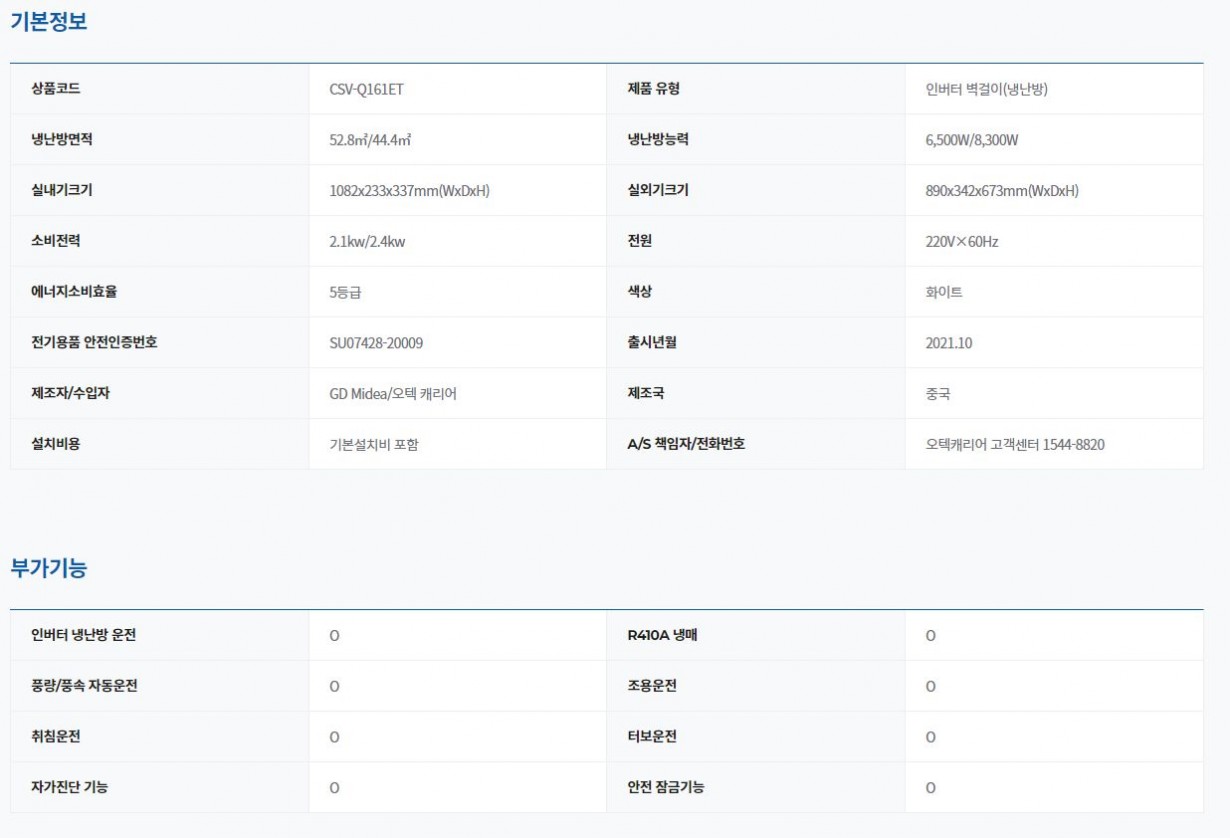
Task: Click the 기본설치비 포함 installation cost value
Action: (x=374, y=445)
